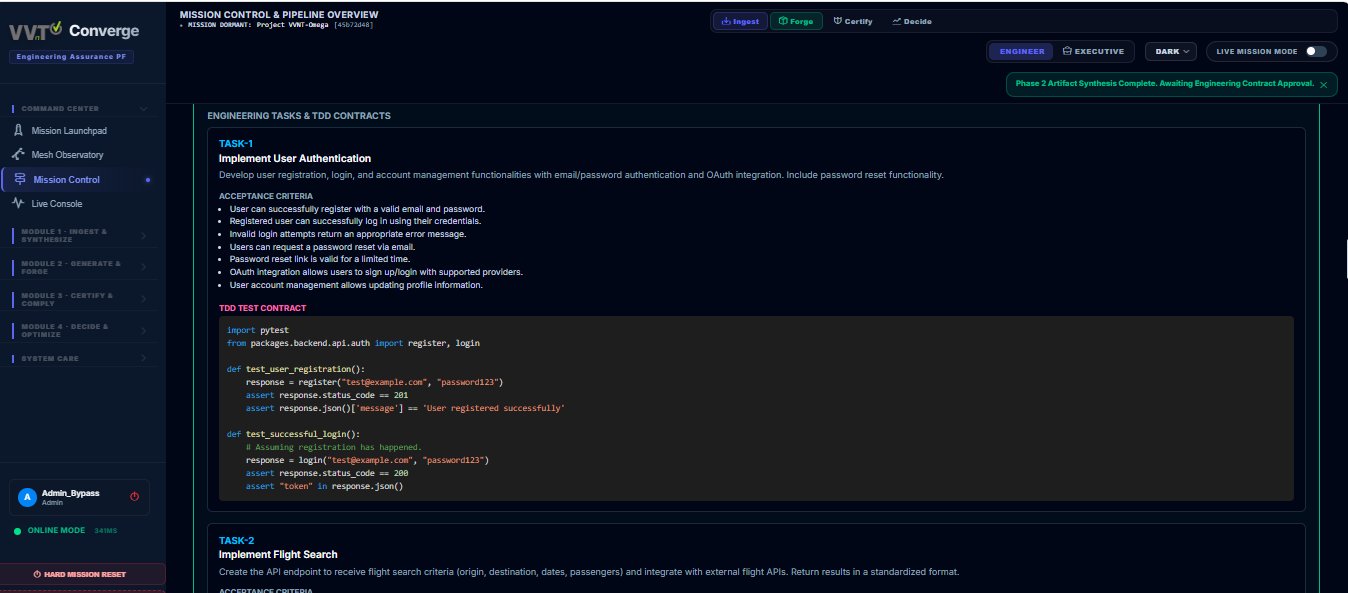Go to the Ingest pipeline stage
Image resolution: width=1348 pixels, height=593 pixels.
tap(739, 21)
